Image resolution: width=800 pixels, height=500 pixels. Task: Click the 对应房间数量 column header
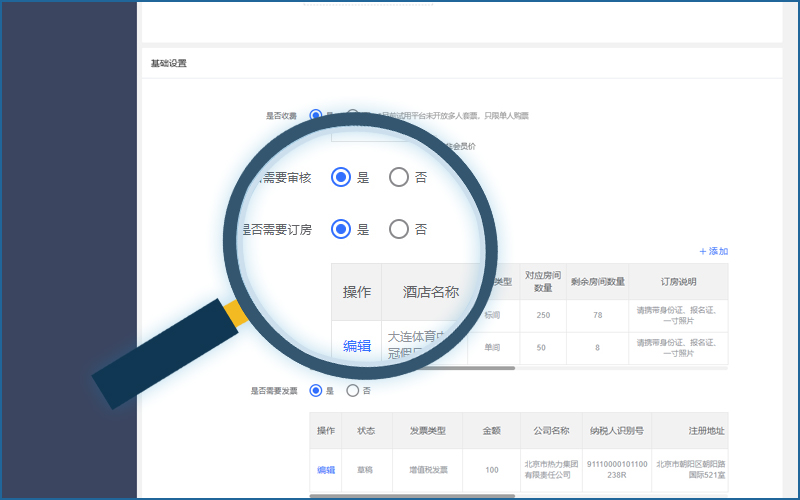pyautogui.click(x=543, y=282)
